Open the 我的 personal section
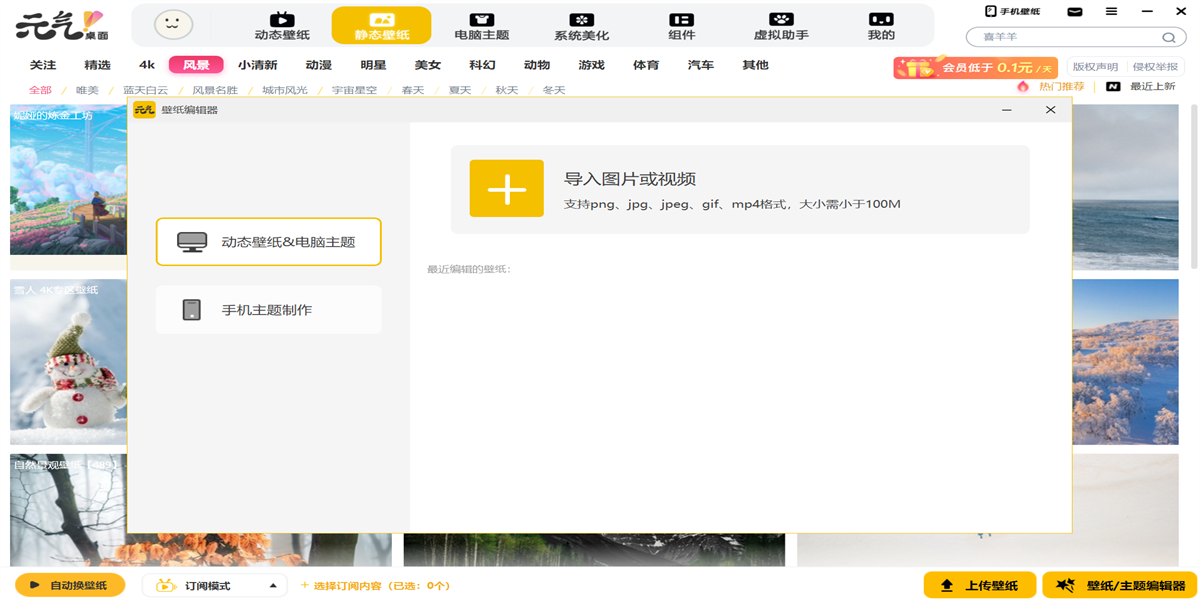This screenshot has width=1200, height=600. coord(879,24)
